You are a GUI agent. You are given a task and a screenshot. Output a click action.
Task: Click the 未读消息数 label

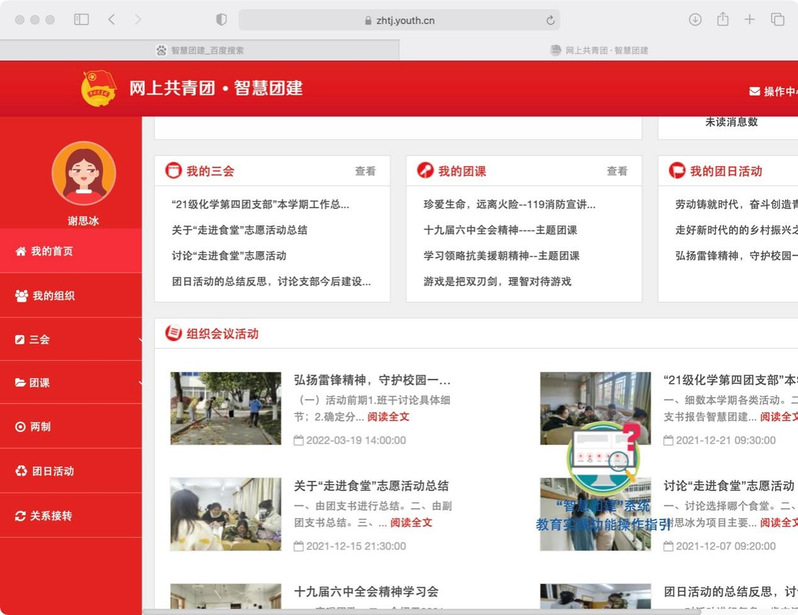tap(731, 122)
